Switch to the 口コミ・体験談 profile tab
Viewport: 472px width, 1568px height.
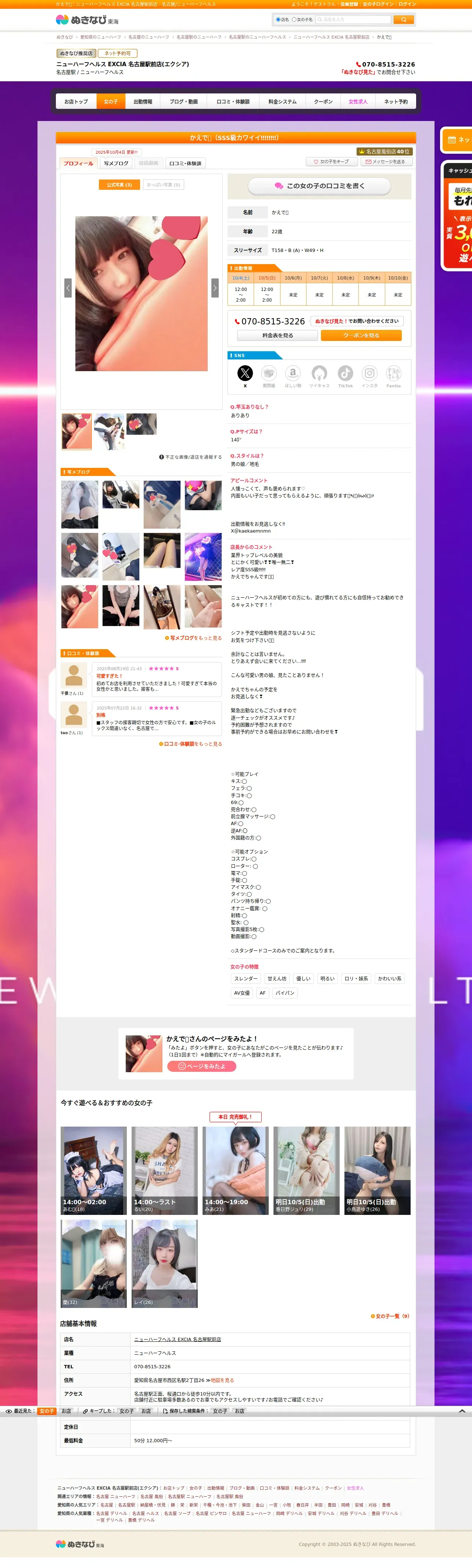click(x=185, y=163)
